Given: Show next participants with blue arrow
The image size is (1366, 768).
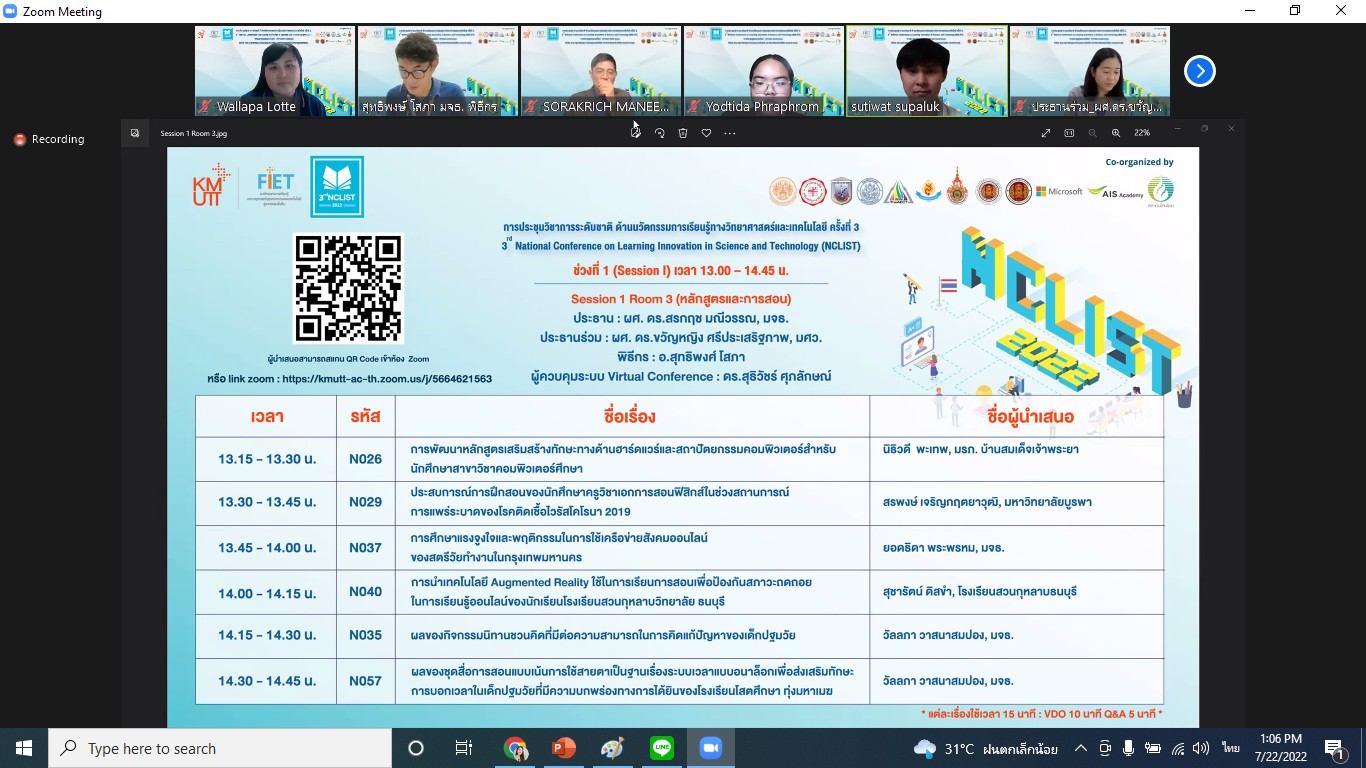Looking at the screenshot, I should click(x=1199, y=71).
